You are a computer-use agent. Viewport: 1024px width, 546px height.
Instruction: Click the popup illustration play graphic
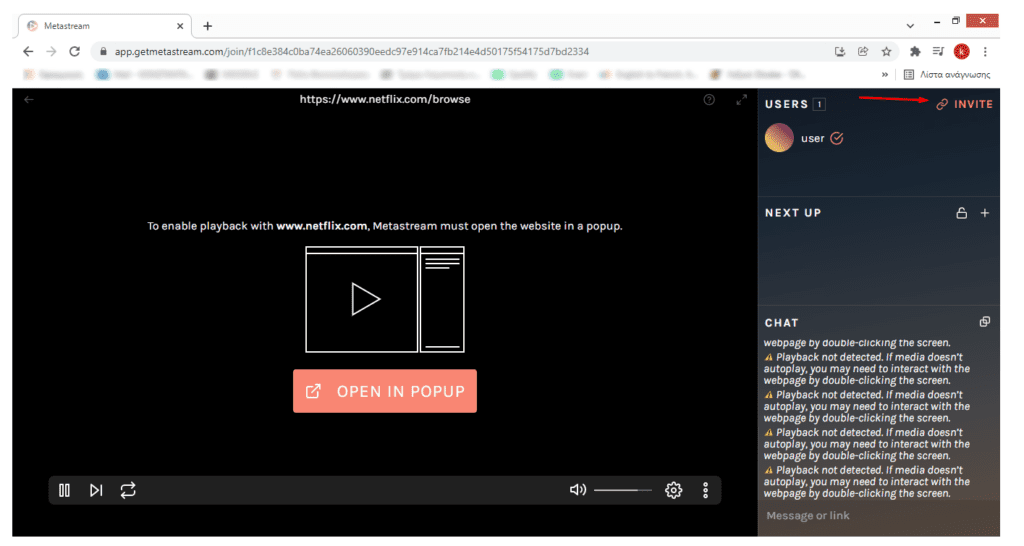(385, 299)
